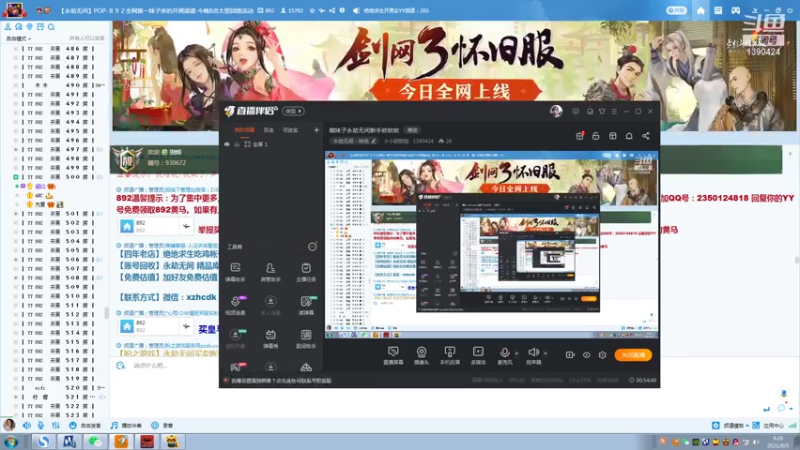Toggle the green box on channel row 500
The image size is (800, 450).
point(16,177)
